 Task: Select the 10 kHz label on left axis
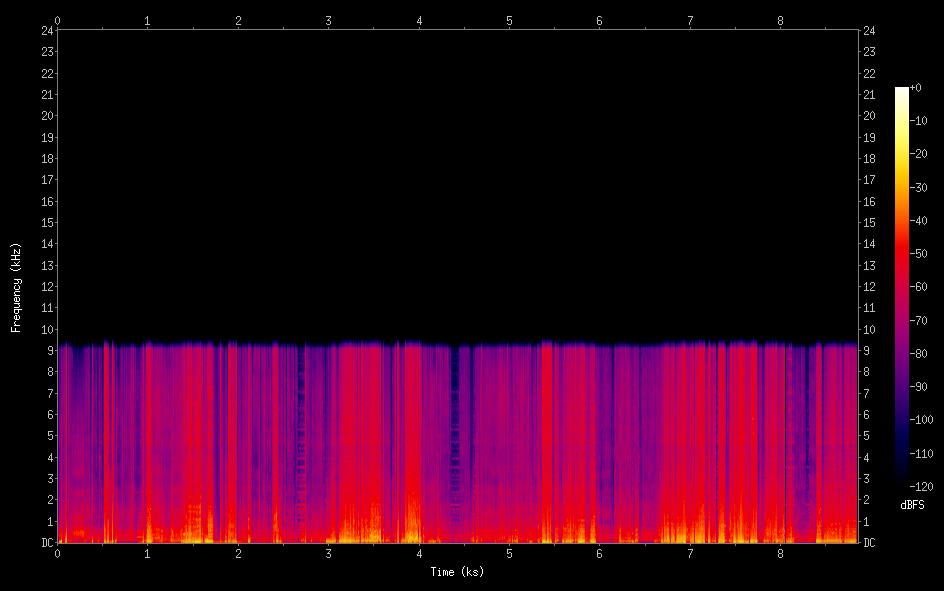point(46,330)
